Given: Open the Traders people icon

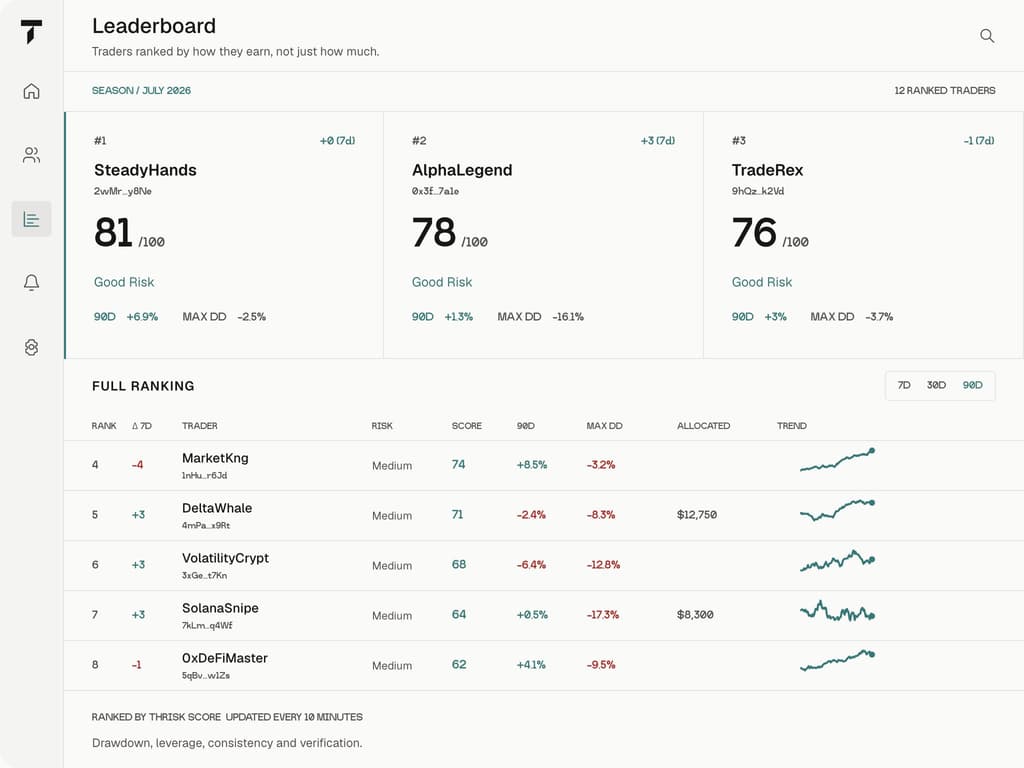Looking at the screenshot, I should pos(31,155).
